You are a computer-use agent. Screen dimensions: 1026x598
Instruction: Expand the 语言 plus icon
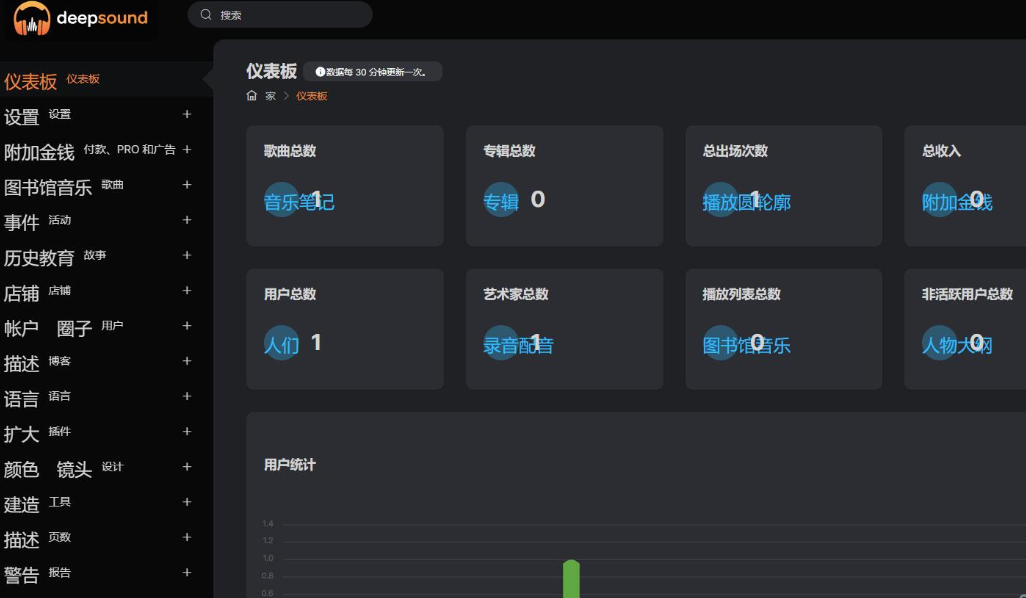[186, 396]
